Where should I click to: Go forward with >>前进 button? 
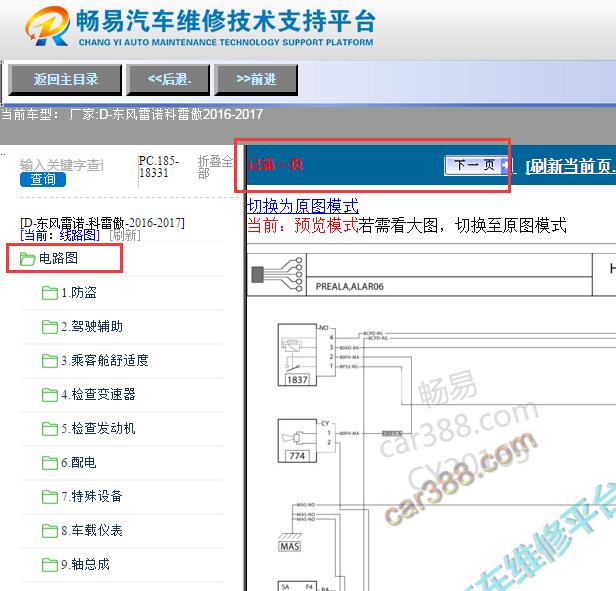pos(256,80)
